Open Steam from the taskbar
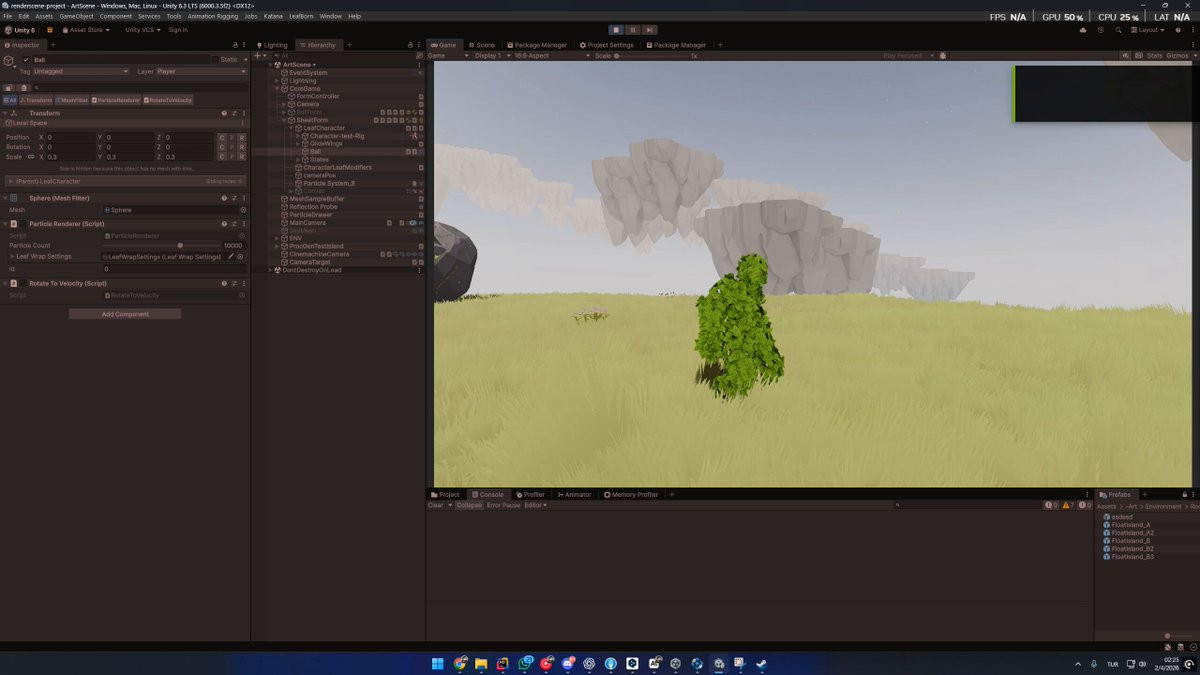The image size is (1200, 675). coord(761,663)
